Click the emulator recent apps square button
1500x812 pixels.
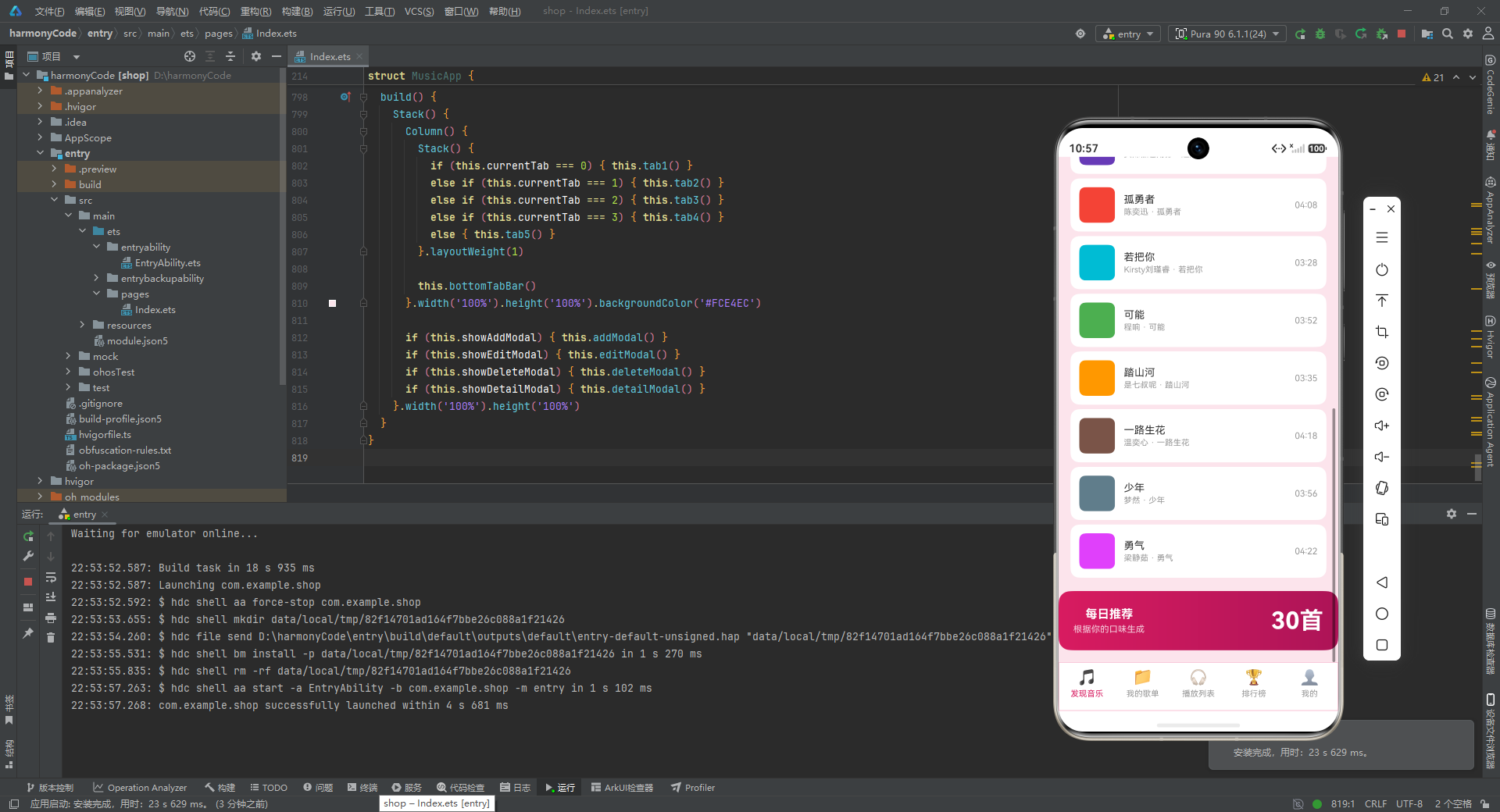point(1382,645)
